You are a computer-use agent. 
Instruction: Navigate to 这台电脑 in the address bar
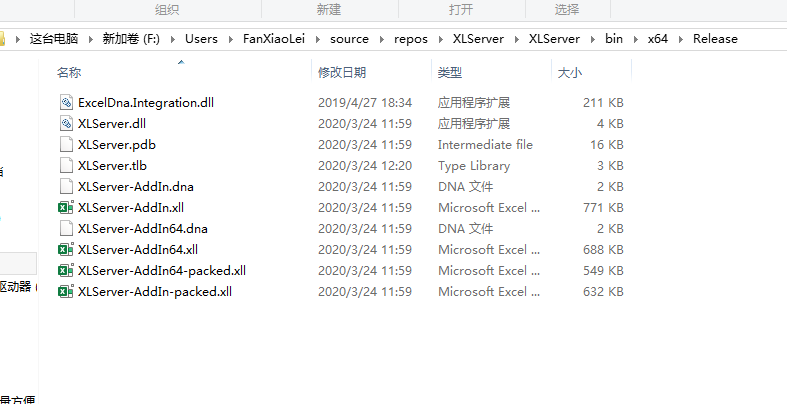[x=54, y=39]
